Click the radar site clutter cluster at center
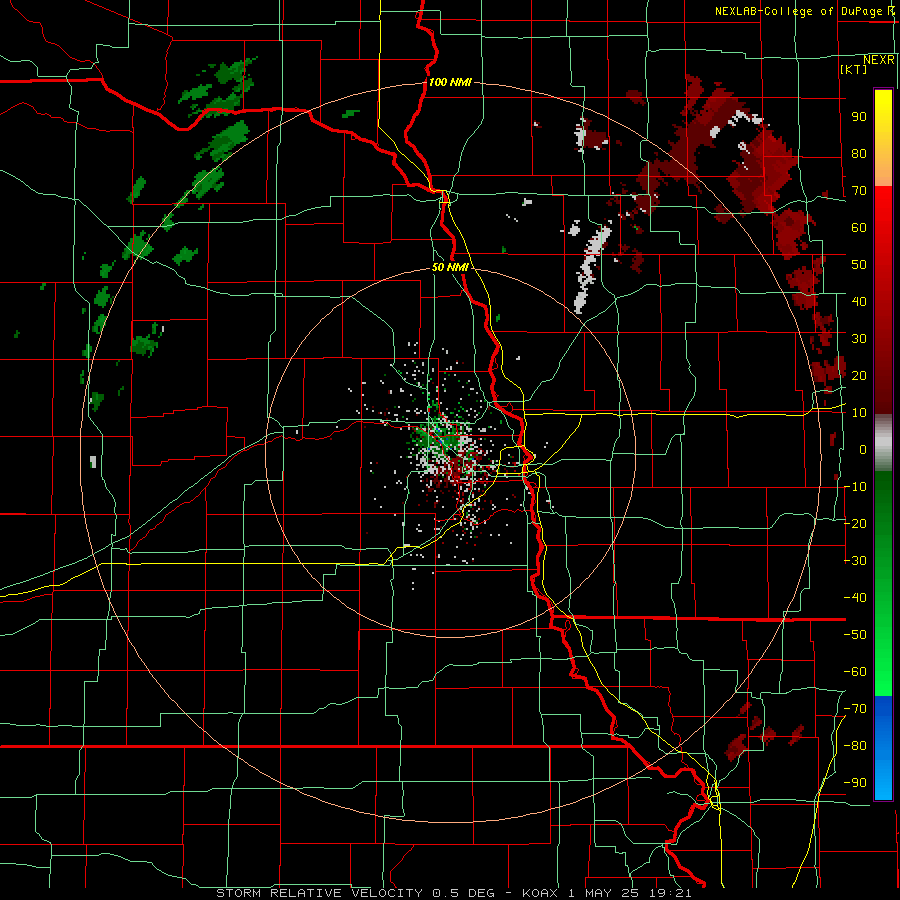This screenshot has height=900, width=900. [452, 451]
